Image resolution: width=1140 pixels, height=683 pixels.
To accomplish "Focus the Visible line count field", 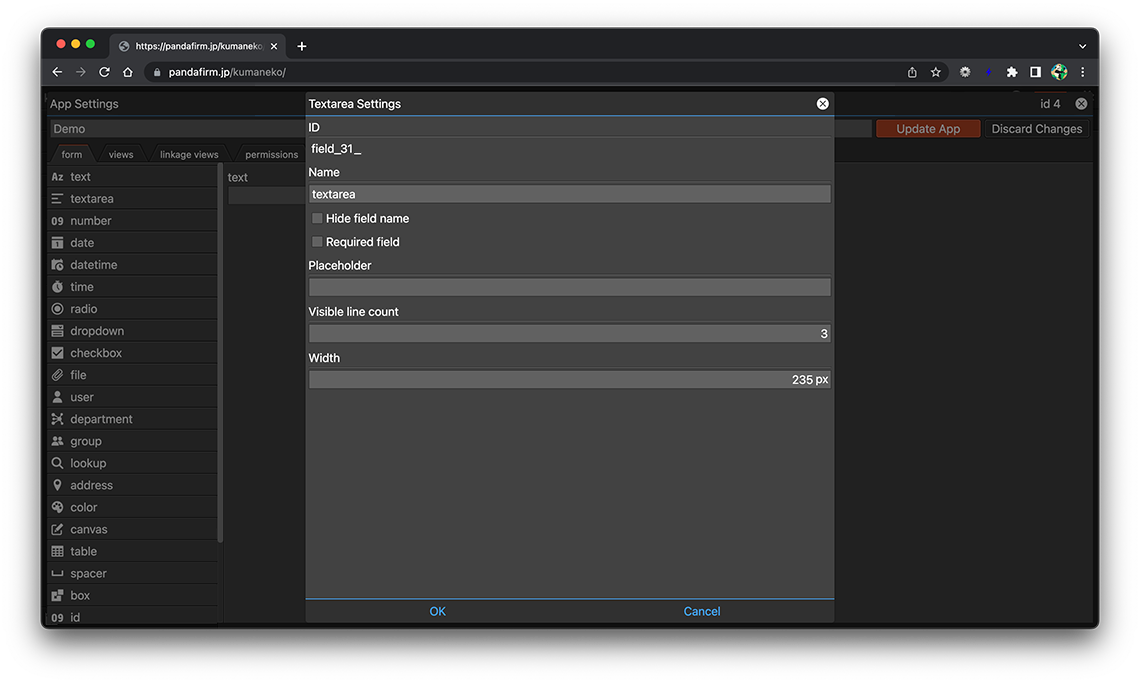I will pyautogui.click(x=569, y=334).
